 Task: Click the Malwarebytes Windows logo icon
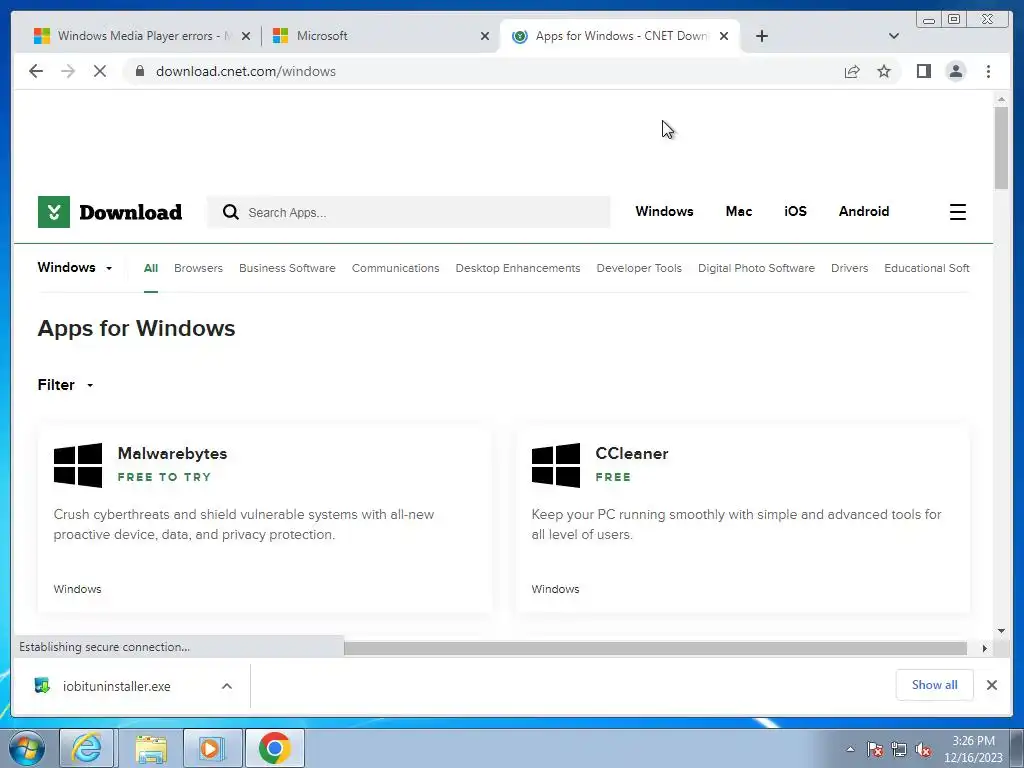(x=78, y=465)
